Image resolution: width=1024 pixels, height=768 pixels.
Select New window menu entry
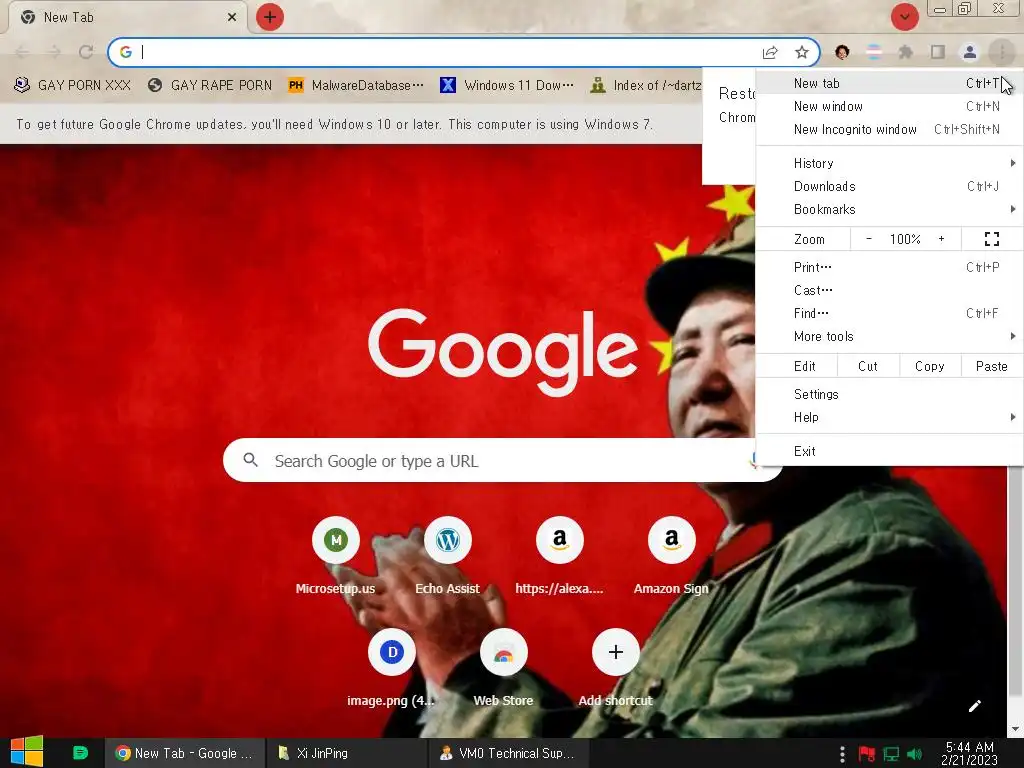[889, 106]
